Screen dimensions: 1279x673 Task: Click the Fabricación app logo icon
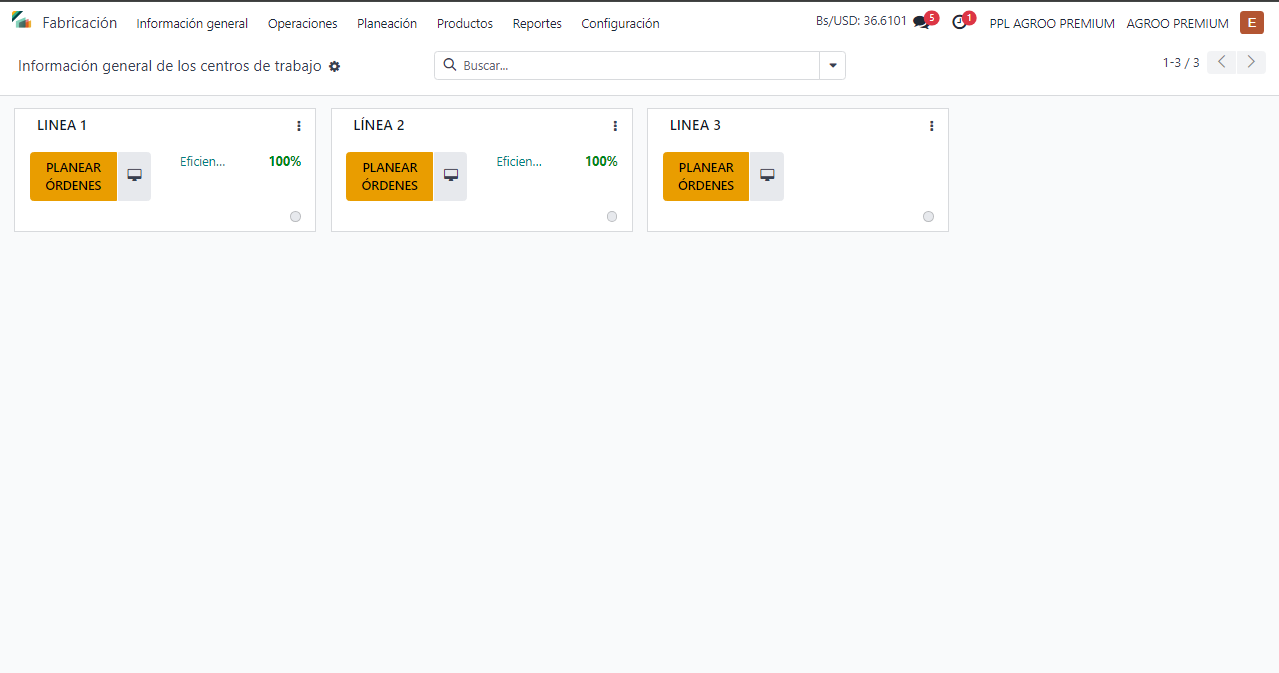coord(21,20)
